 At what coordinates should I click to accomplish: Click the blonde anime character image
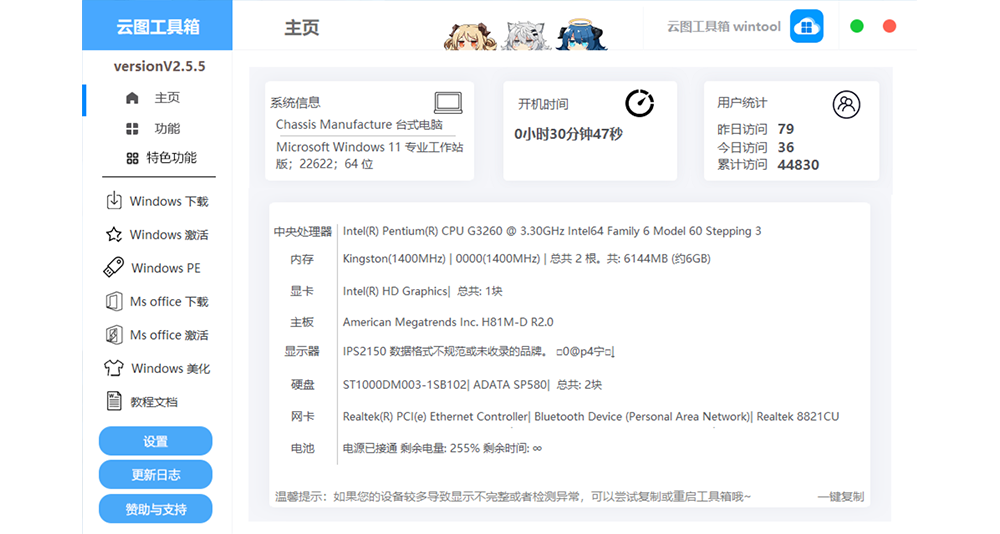coord(471,36)
